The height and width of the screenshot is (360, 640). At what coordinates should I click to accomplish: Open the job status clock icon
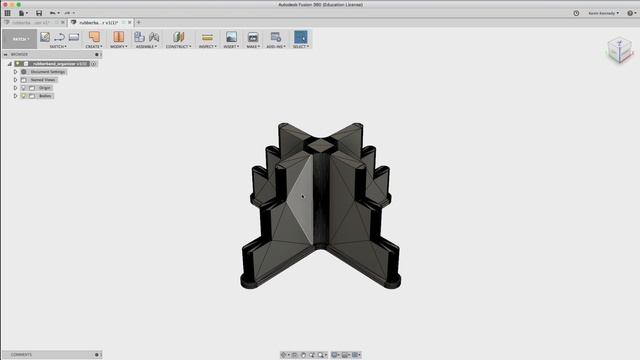pos(576,13)
